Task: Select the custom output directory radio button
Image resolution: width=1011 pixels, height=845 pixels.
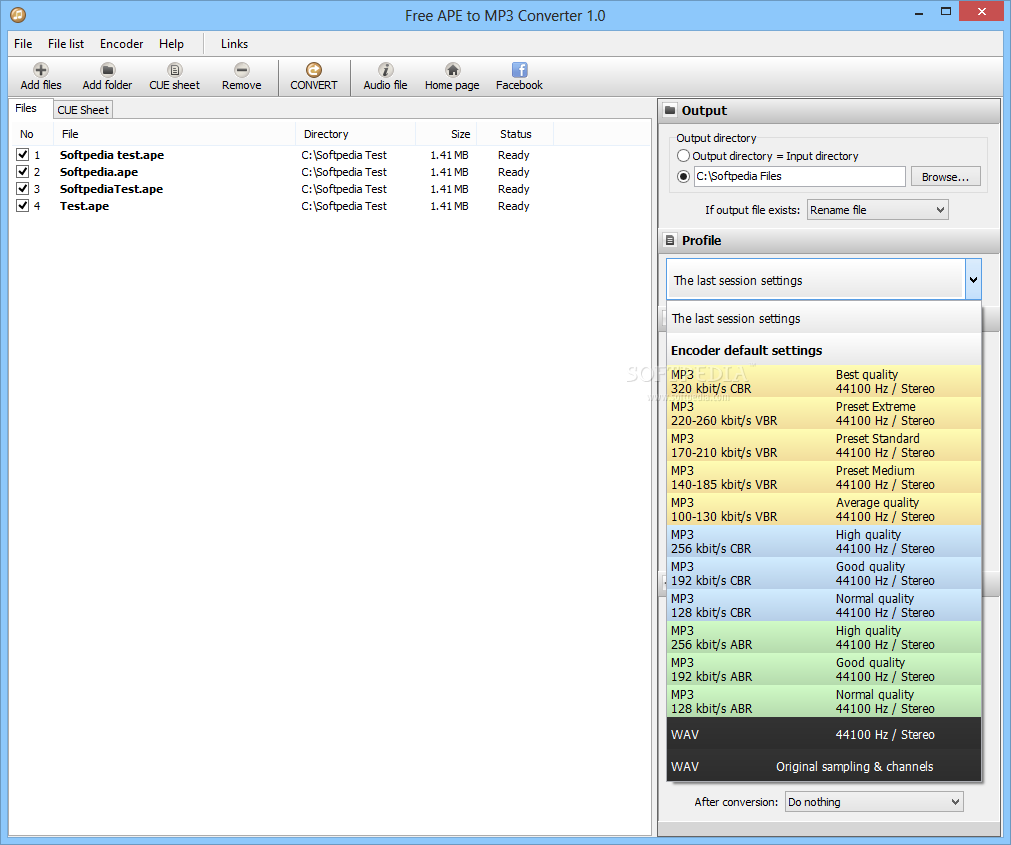Action: (x=683, y=177)
